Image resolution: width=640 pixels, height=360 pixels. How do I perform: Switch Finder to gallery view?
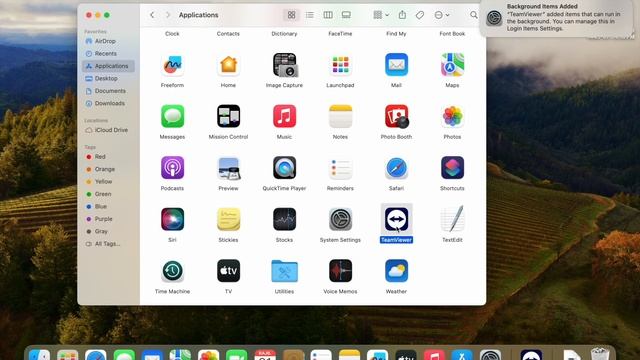[x=346, y=15]
